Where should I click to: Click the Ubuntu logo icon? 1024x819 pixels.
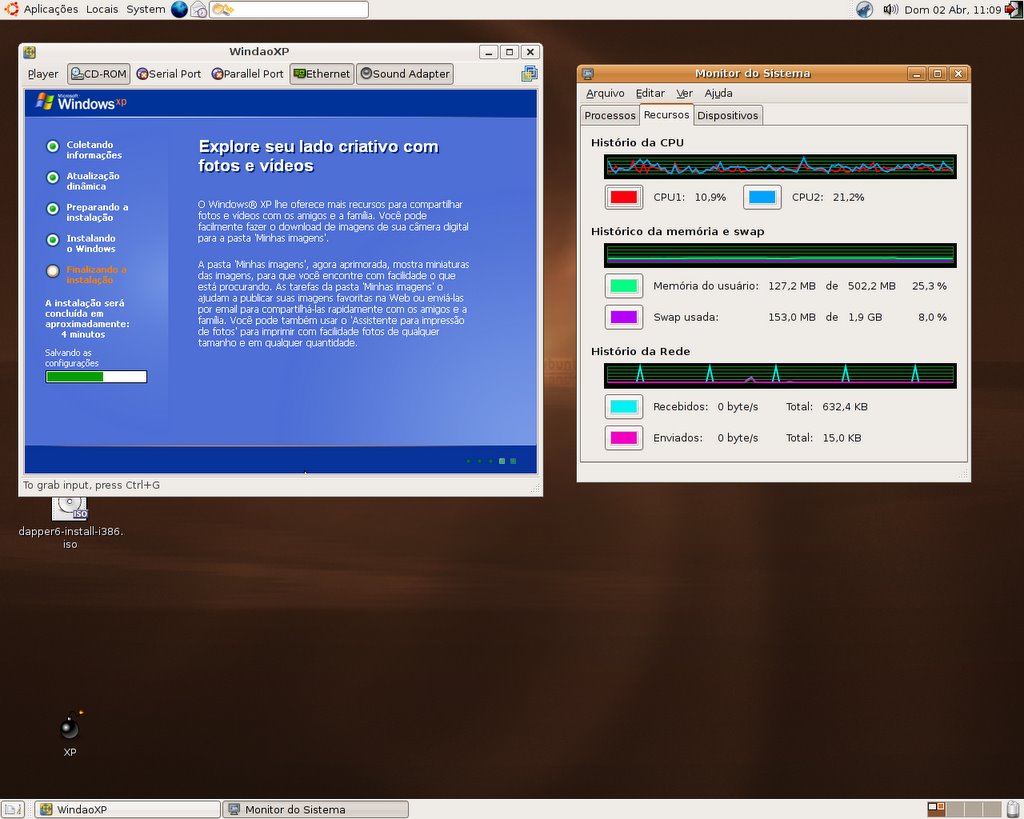[x=11, y=9]
